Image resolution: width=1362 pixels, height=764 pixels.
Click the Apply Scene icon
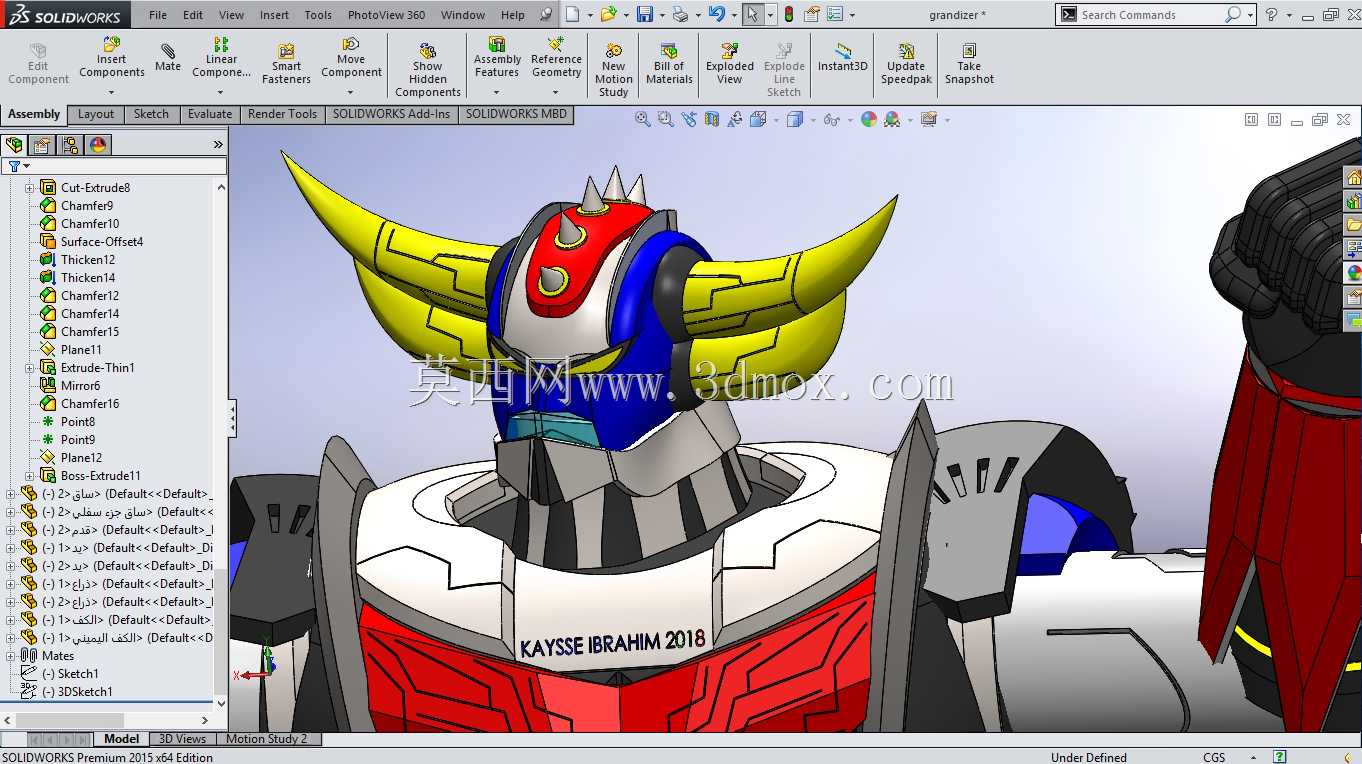pyautogui.click(x=892, y=119)
